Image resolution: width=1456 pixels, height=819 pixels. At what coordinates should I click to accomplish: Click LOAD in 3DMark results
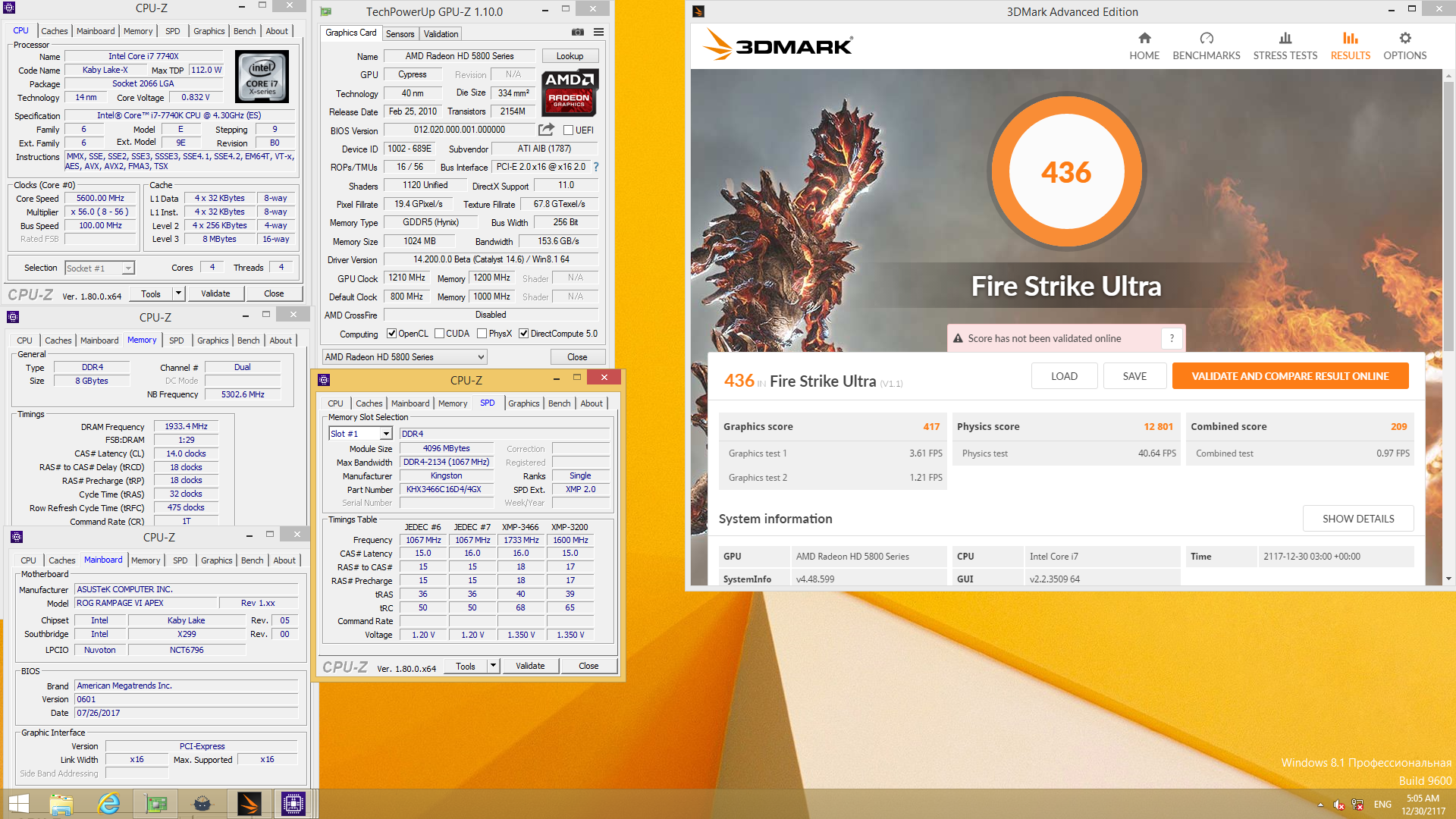point(1064,376)
